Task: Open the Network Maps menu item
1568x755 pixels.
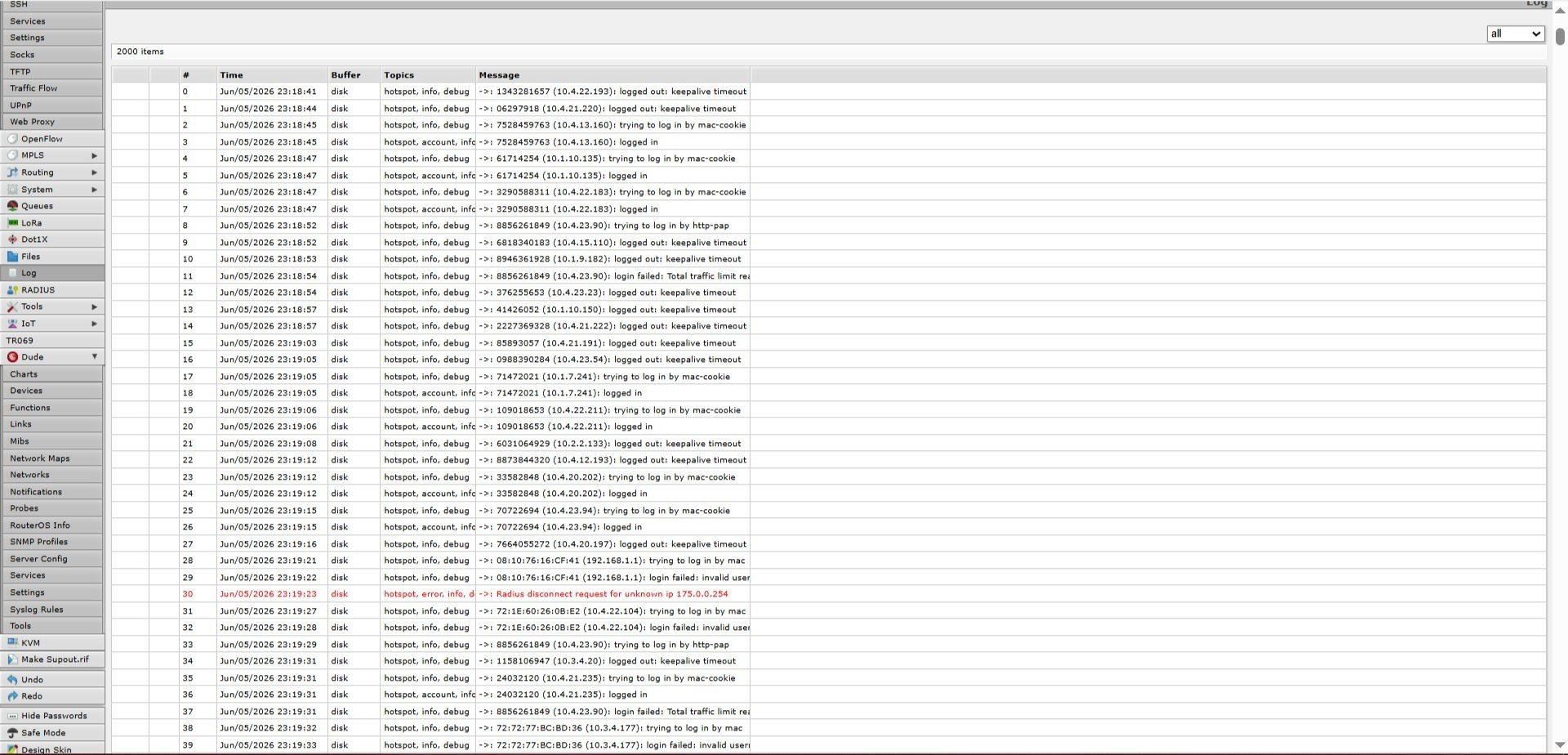Action: point(52,458)
